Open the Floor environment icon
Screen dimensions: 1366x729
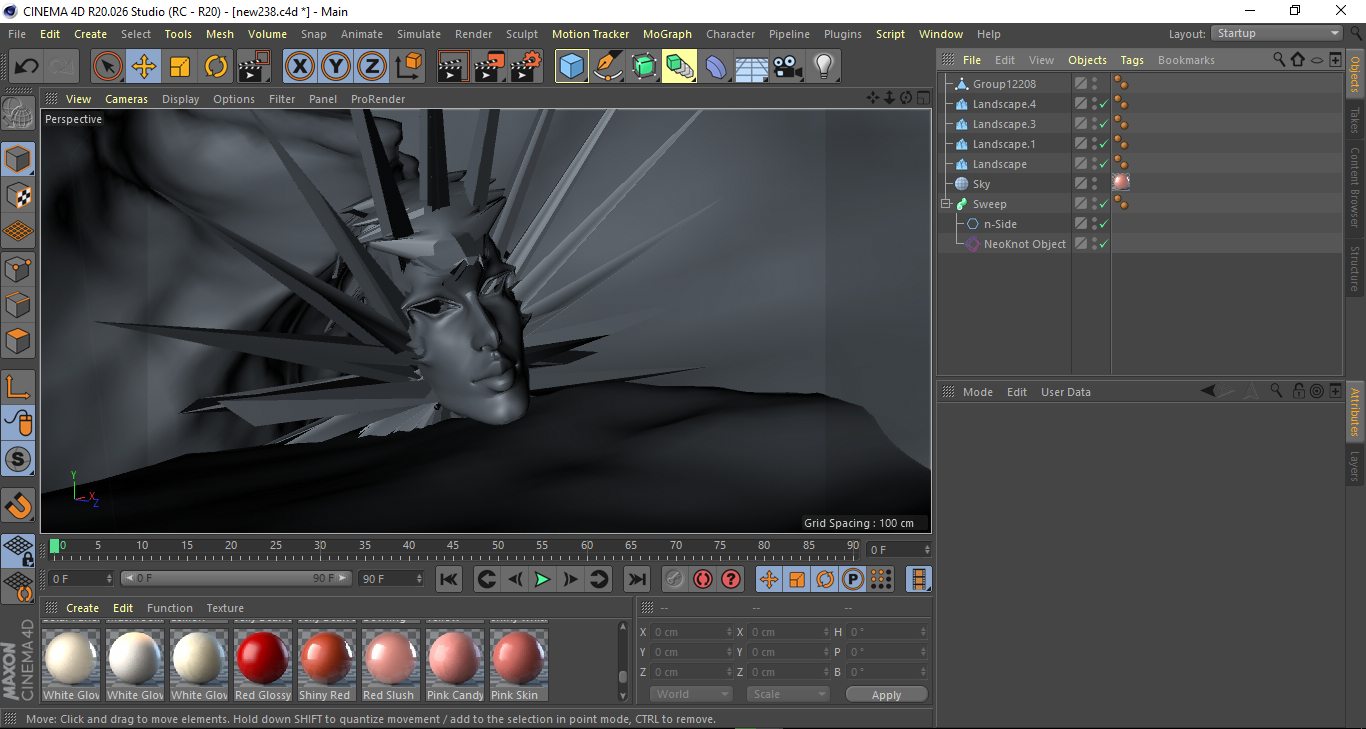752,67
